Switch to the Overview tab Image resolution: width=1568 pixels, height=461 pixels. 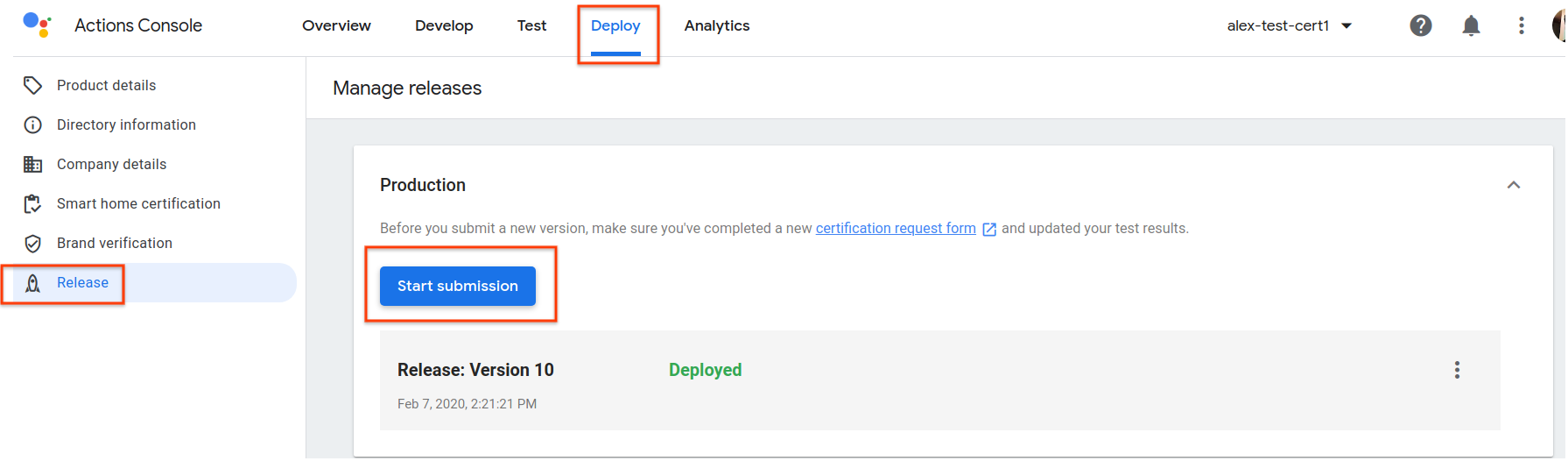(x=336, y=25)
